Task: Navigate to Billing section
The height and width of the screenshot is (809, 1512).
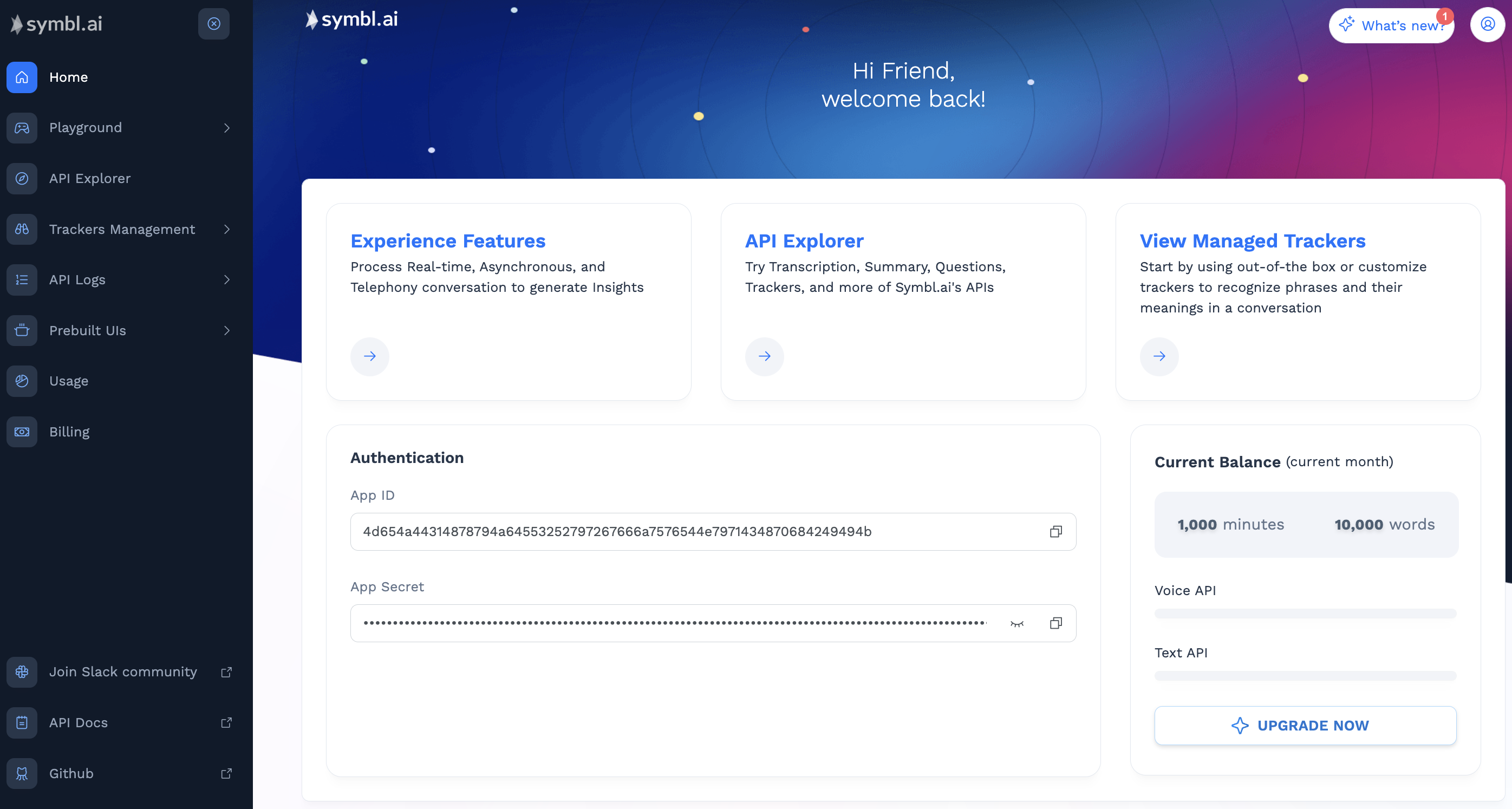Action: click(69, 431)
